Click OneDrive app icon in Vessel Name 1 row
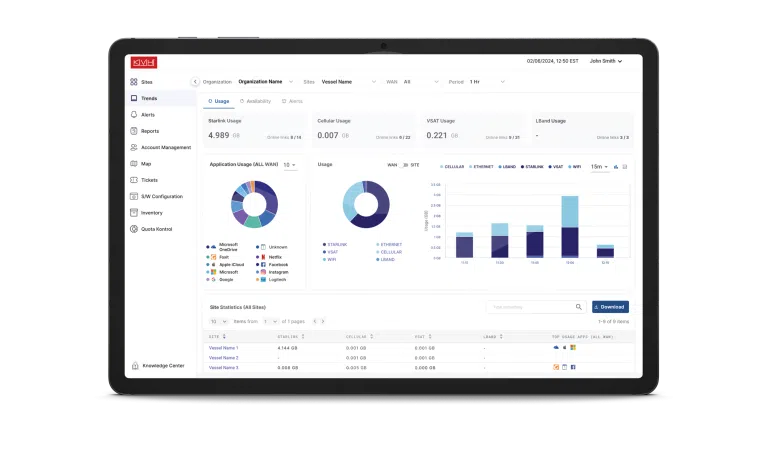The width and height of the screenshot is (768, 462). pyautogui.click(x=556, y=347)
